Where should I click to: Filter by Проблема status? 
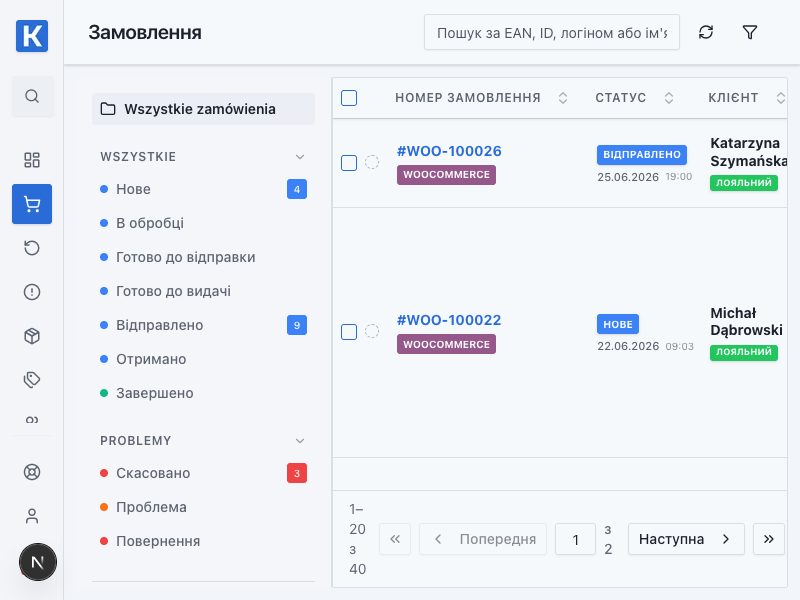click(203, 507)
